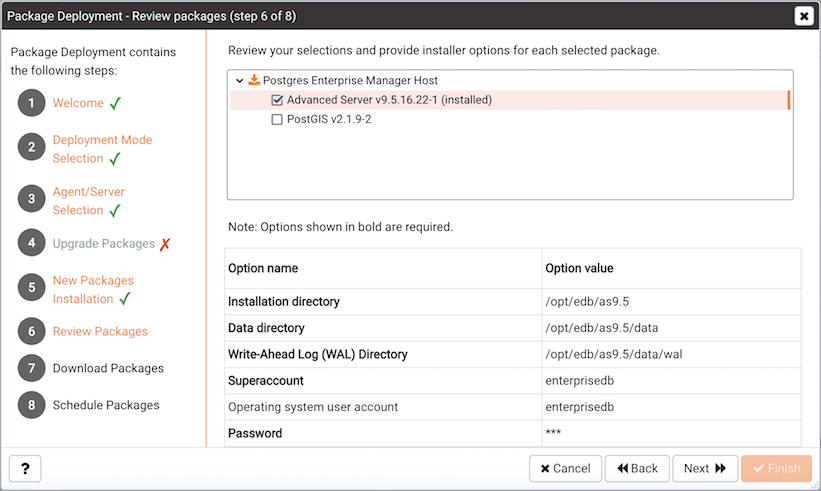
Task: Click the Installation directory option name
Action: [x=284, y=302]
